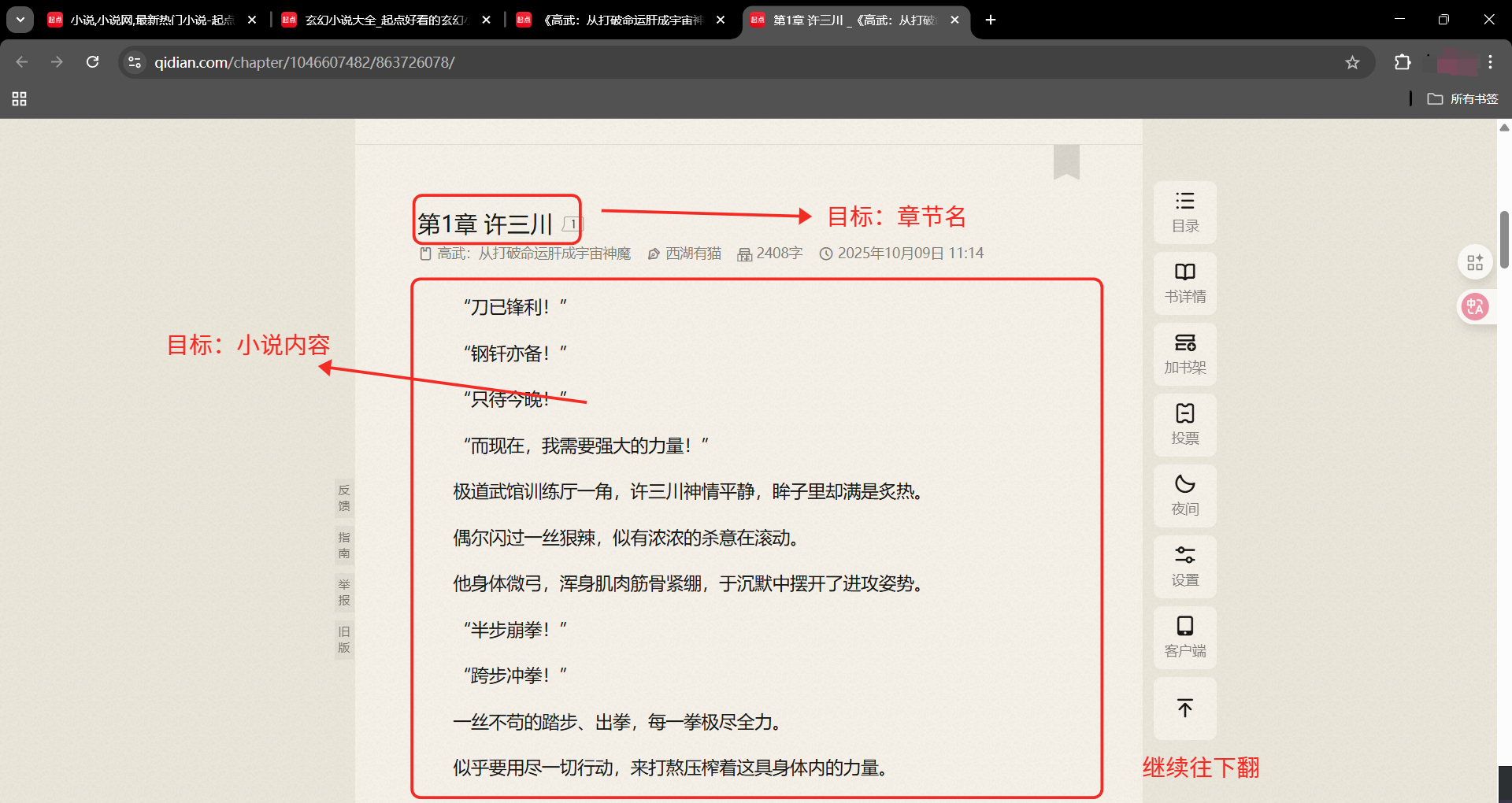Click paragraph starting 偶尔闪过一丝狠辣

point(627,538)
